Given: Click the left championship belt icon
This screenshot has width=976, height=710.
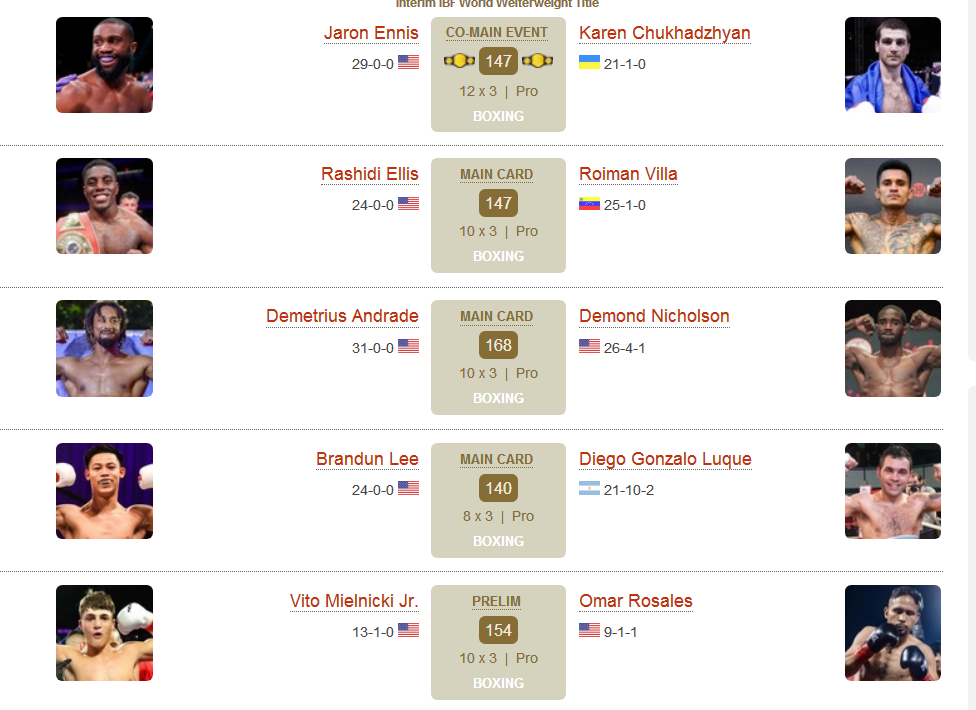Looking at the screenshot, I should point(458,61).
